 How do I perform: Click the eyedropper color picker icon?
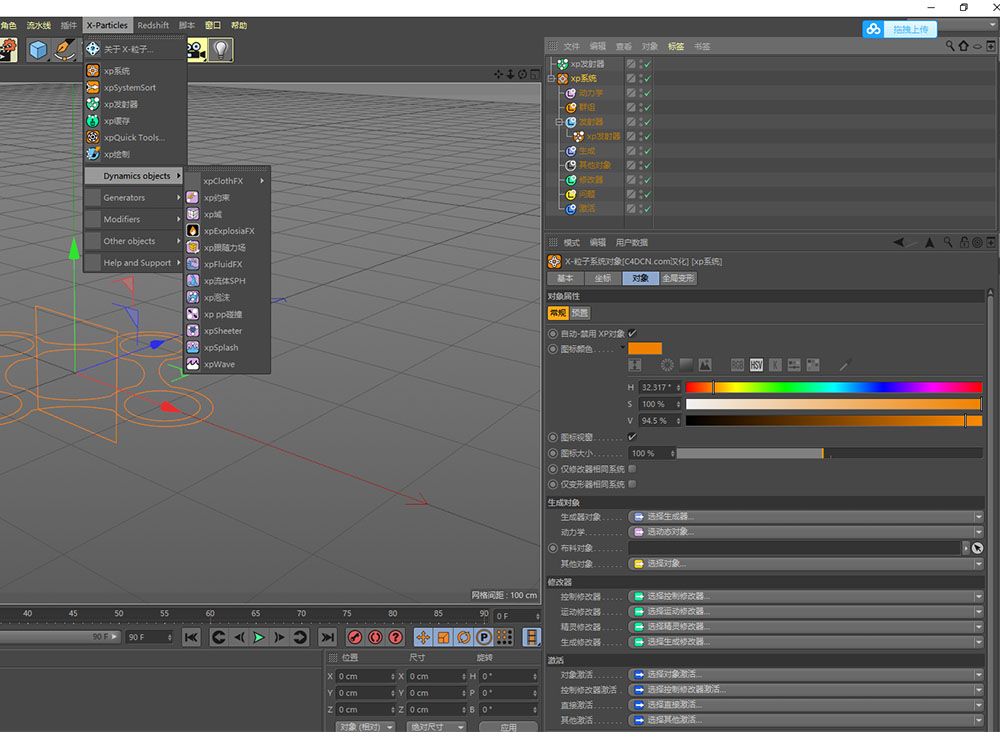pyautogui.click(x=845, y=365)
